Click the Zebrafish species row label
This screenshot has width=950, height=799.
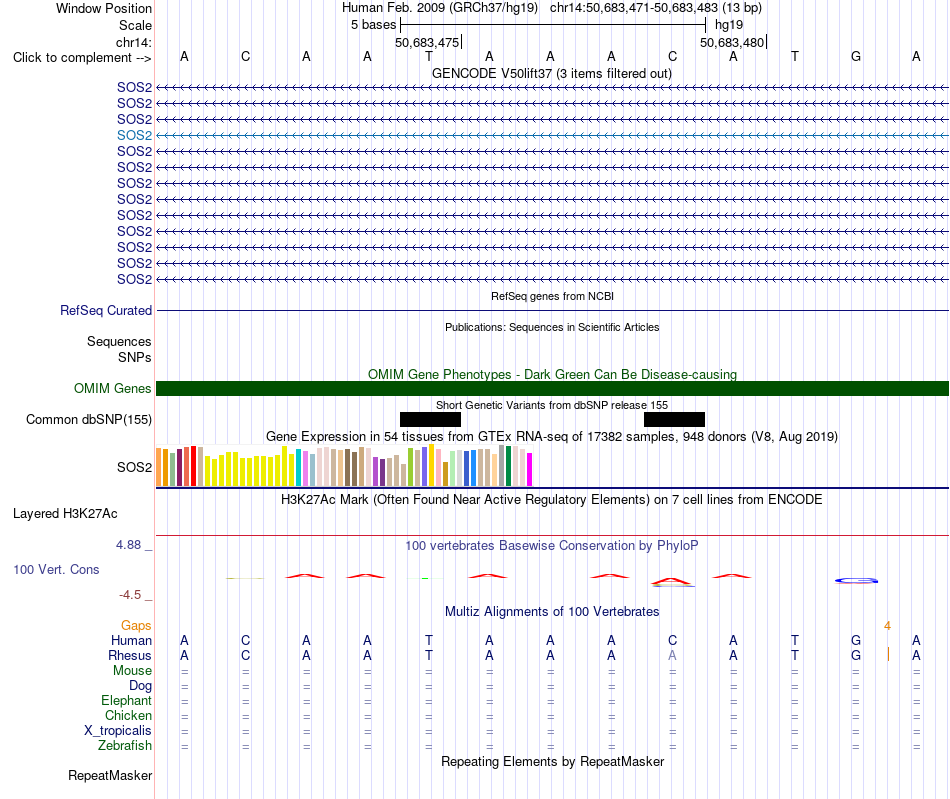pyautogui.click(x=125, y=745)
